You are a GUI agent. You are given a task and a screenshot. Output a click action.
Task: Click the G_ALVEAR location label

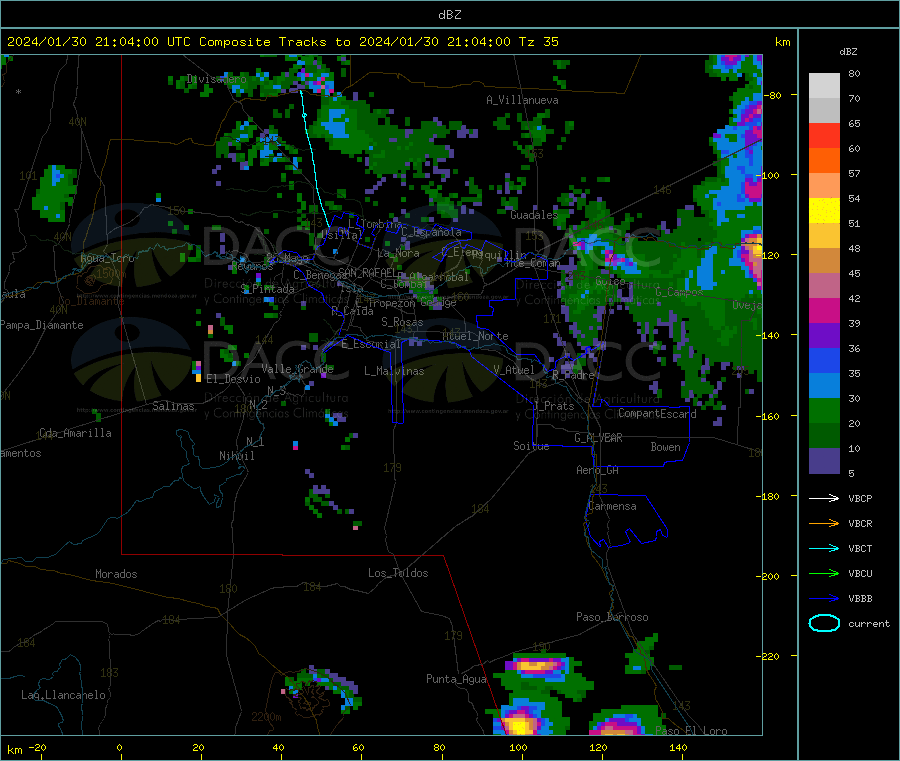click(598, 438)
